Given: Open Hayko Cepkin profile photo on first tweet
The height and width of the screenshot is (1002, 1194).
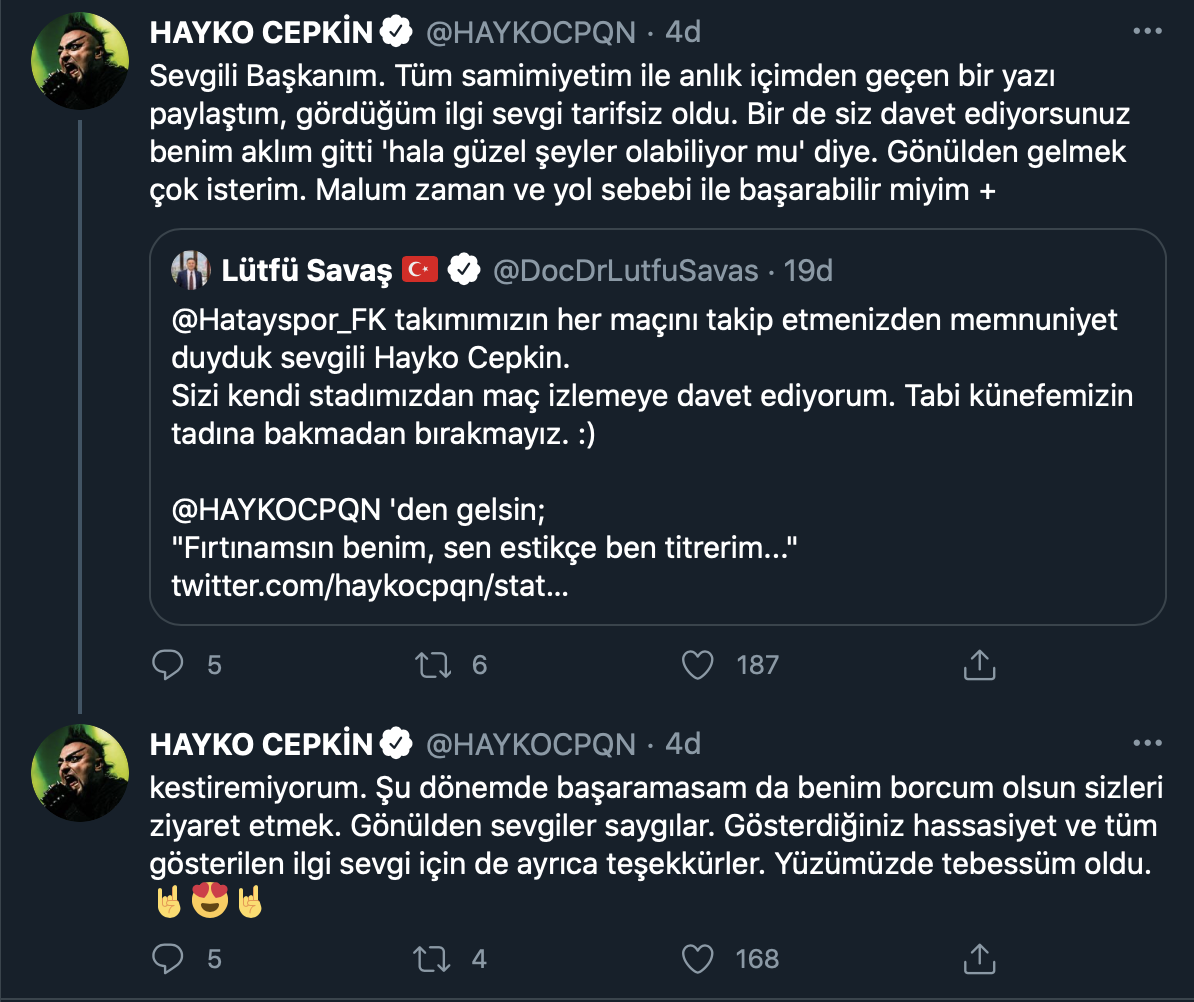Looking at the screenshot, I should (x=82, y=62).
